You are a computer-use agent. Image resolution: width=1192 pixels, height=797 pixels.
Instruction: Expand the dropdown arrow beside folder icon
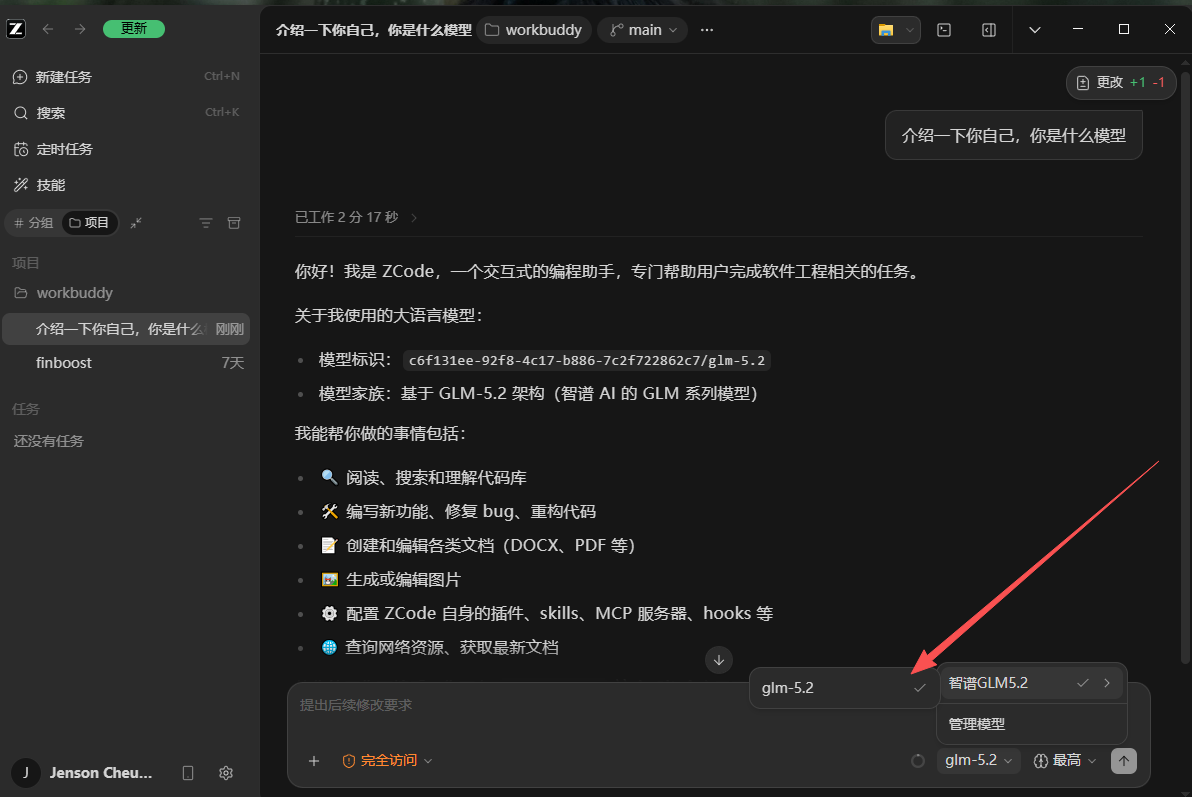click(910, 30)
